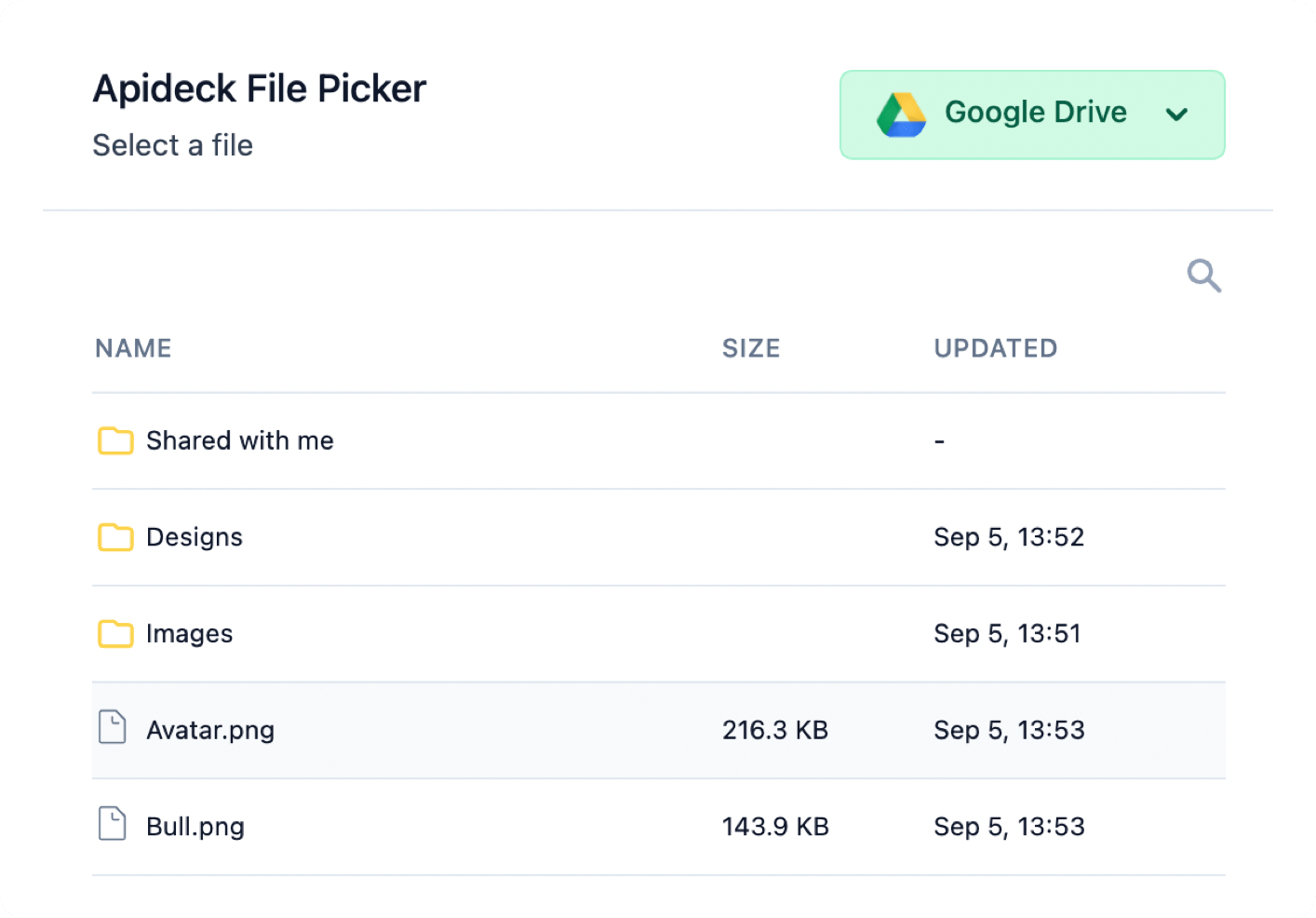
Task: Click the search magnifier icon
Action: (1203, 276)
